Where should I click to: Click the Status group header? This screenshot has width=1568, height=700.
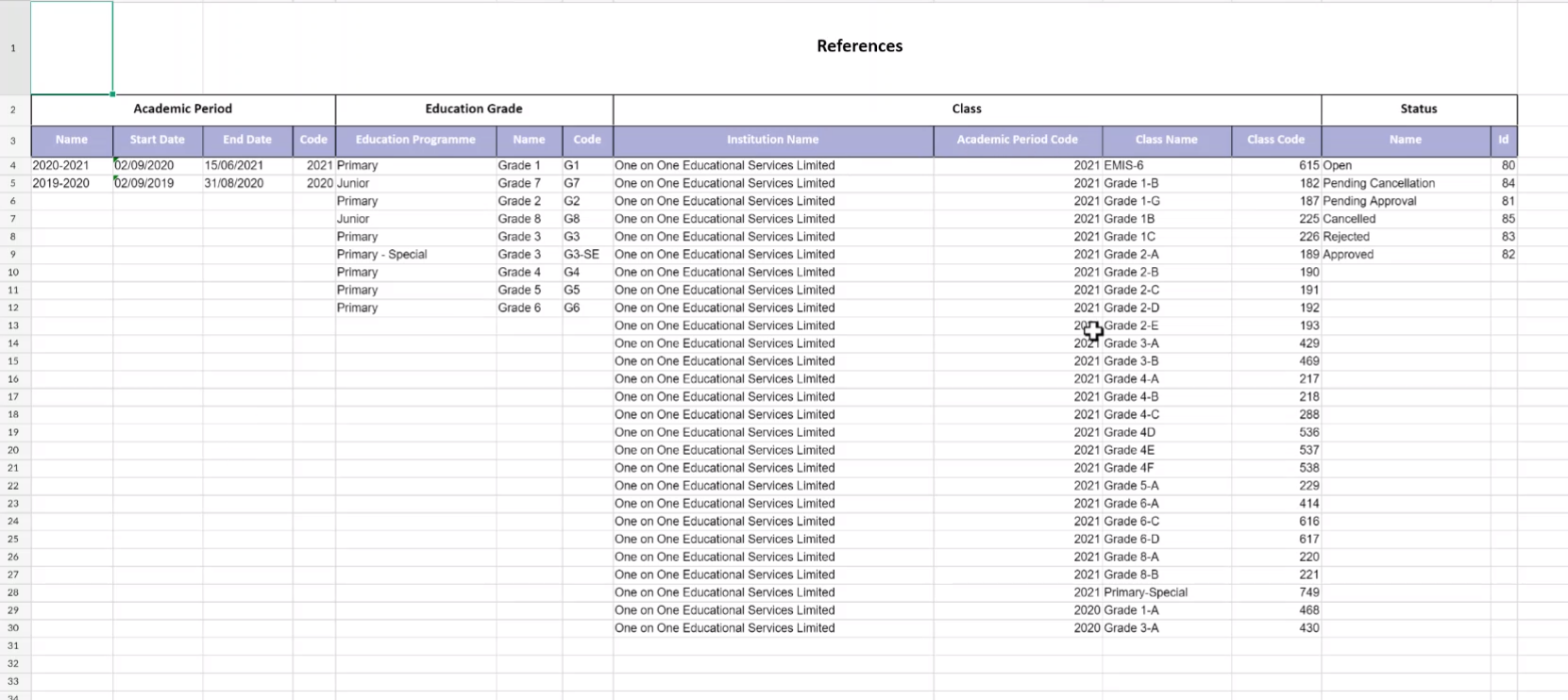pyautogui.click(x=1419, y=109)
